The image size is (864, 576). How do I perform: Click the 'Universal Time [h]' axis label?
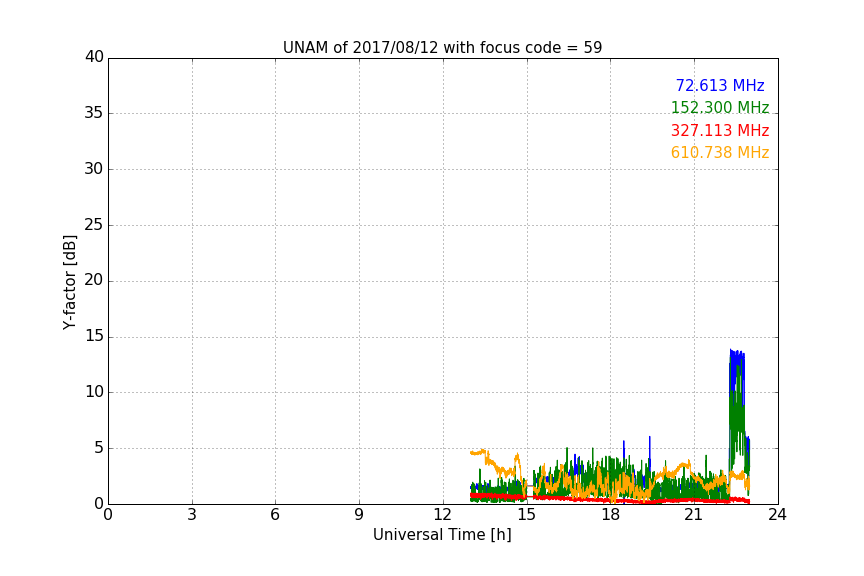(x=442, y=535)
